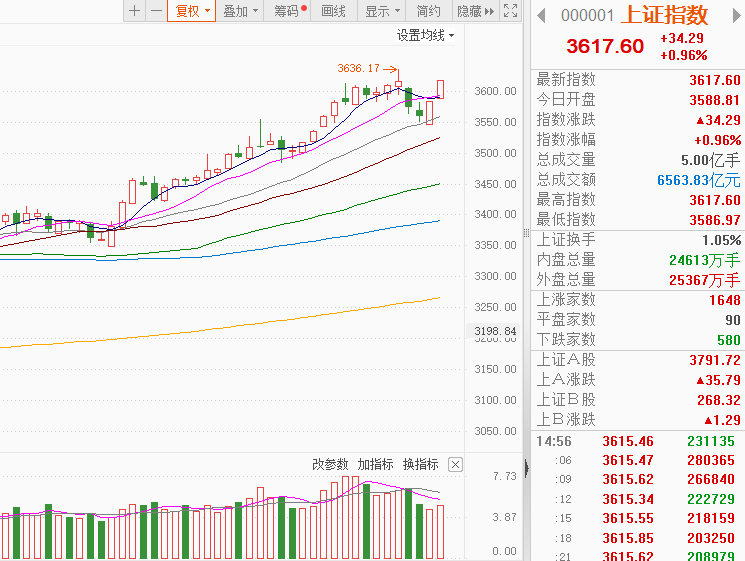Click 指数涨跌 value 34.29
Image resolution: width=745 pixels, height=561 pixels.
tap(718, 120)
